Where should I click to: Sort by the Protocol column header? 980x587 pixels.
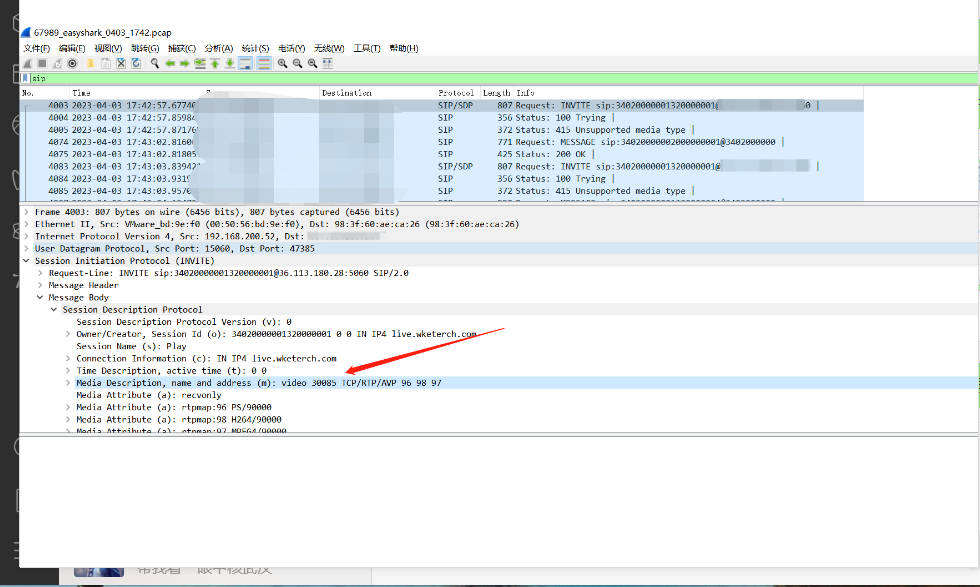456,93
